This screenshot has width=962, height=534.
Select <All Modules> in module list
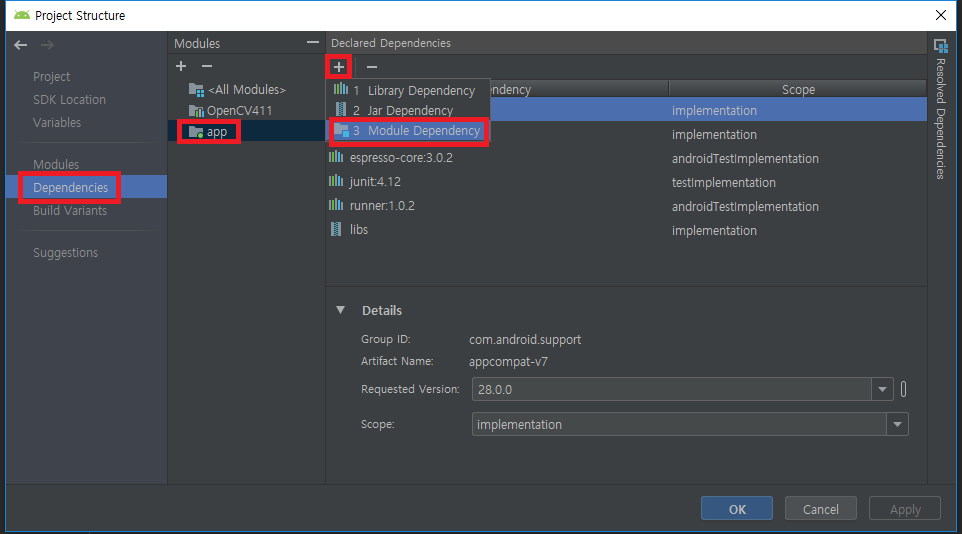pos(247,90)
